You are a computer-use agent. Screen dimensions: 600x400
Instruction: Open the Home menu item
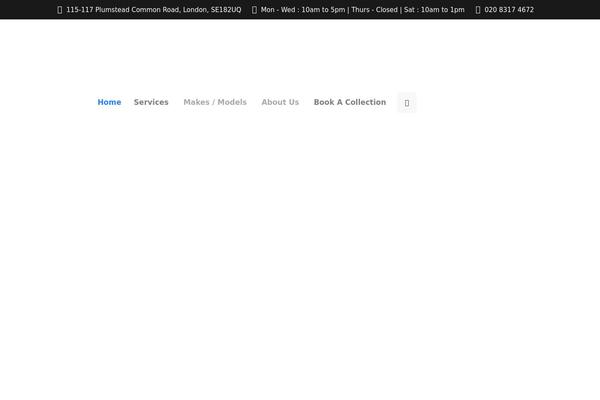pos(109,102)
